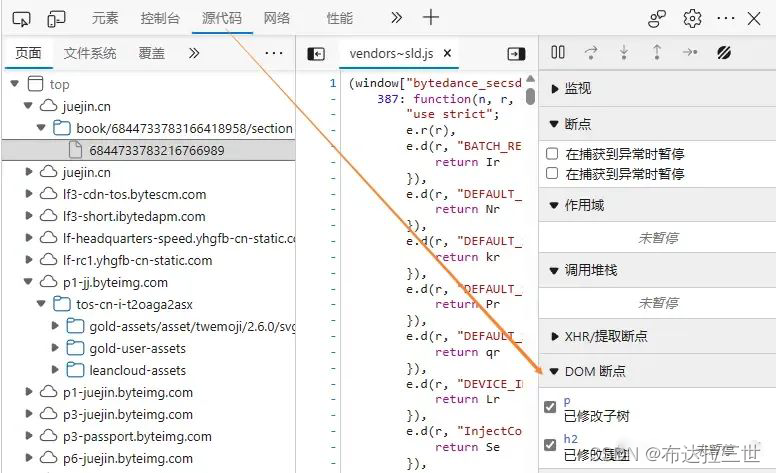
Task: Close the vendors~sld.js file tab
Action: click(447, 53)
